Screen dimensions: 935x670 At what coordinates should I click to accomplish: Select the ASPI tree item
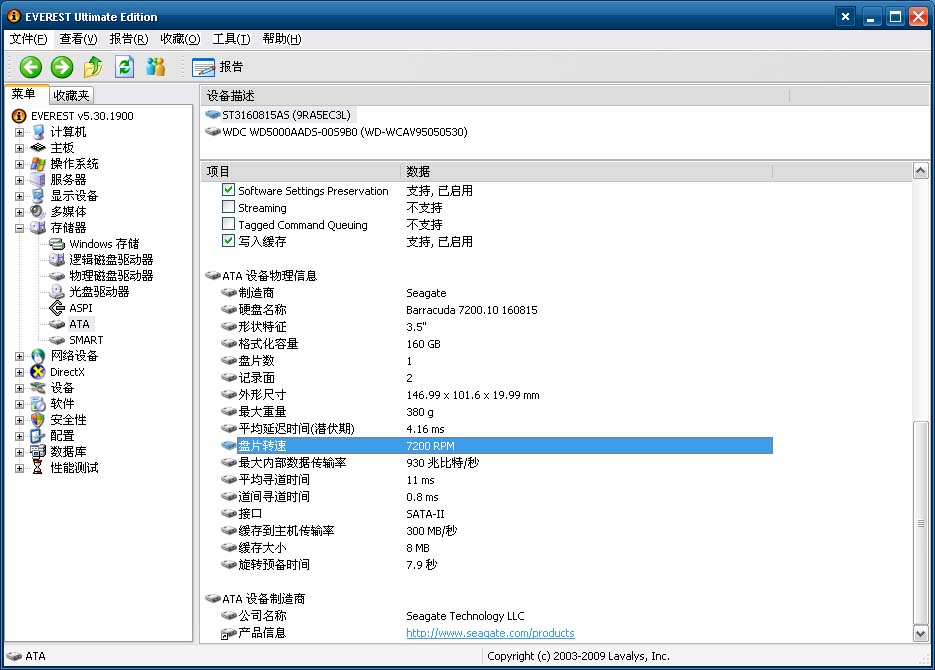tap(81, 308)
